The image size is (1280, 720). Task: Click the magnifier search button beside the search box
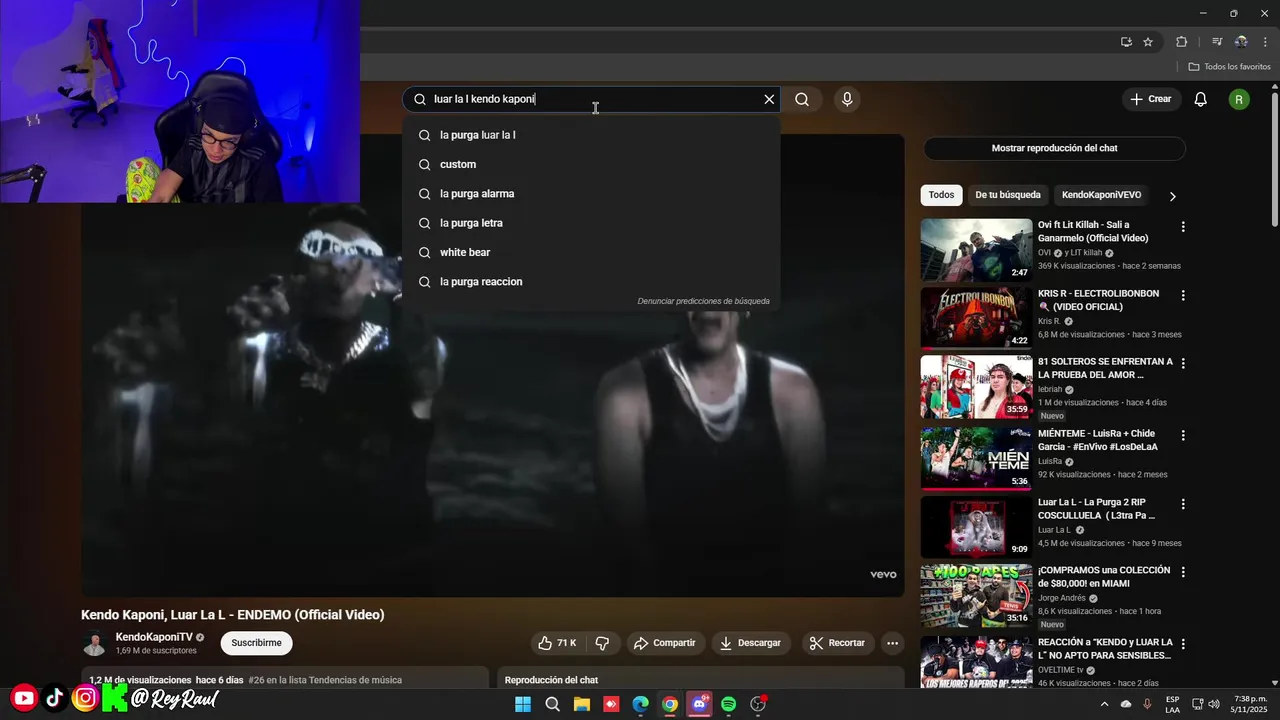[802, 99]
